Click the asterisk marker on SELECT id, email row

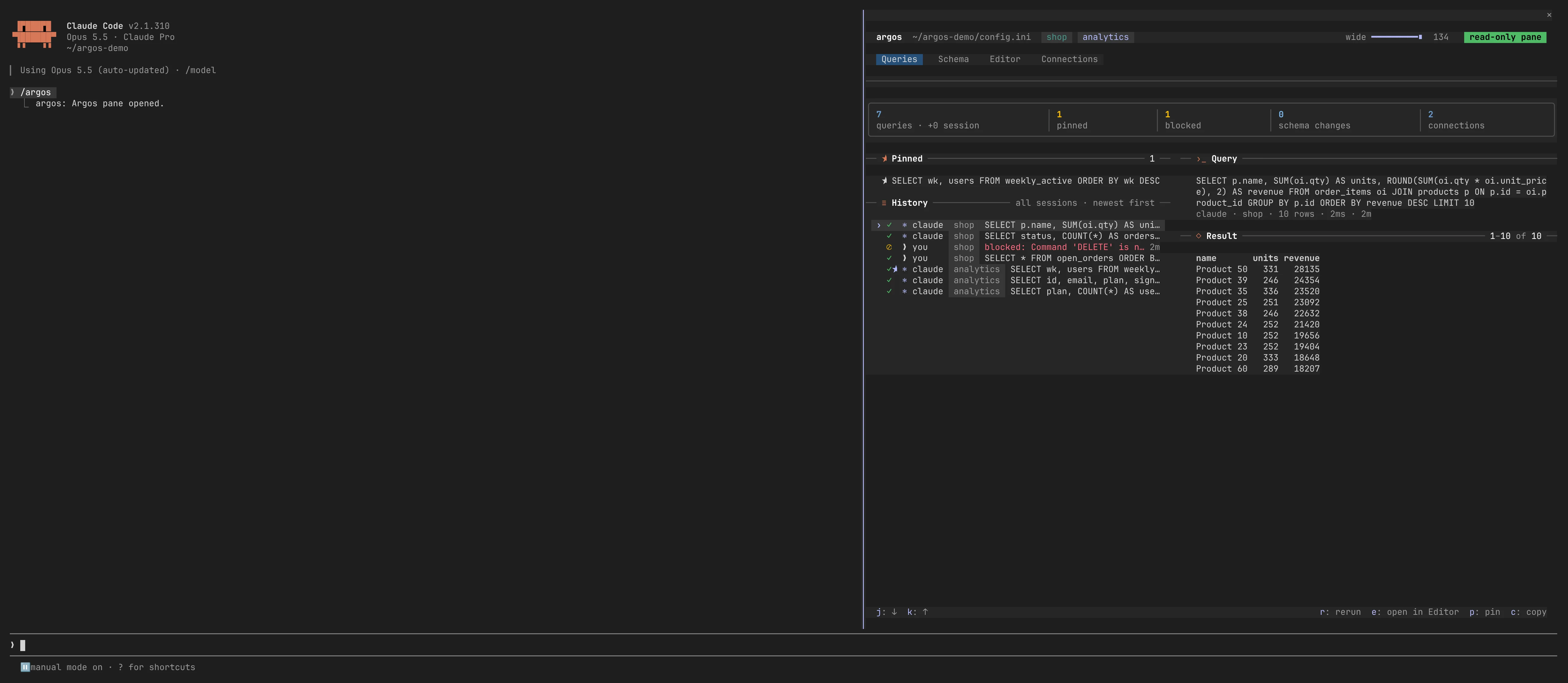(904, 281)
